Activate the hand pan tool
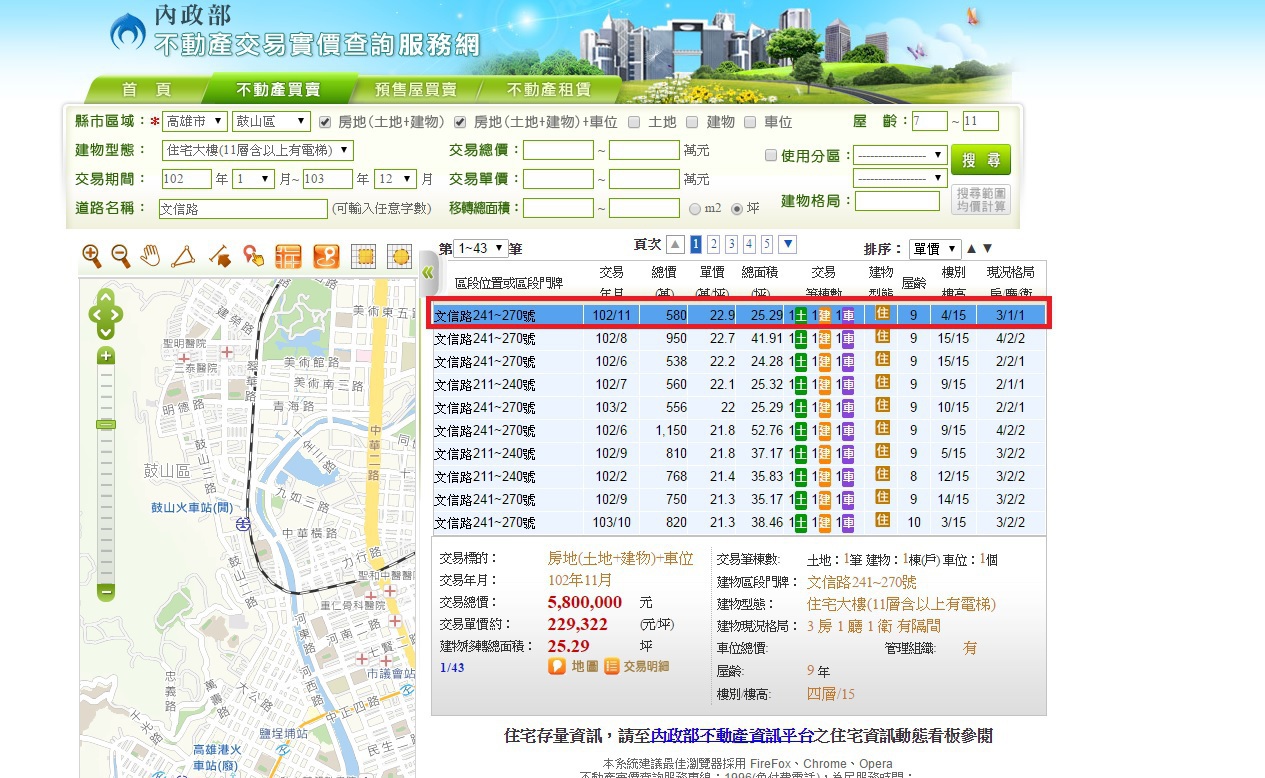This screenshot has width=1265, height=778. pos(150,256)
